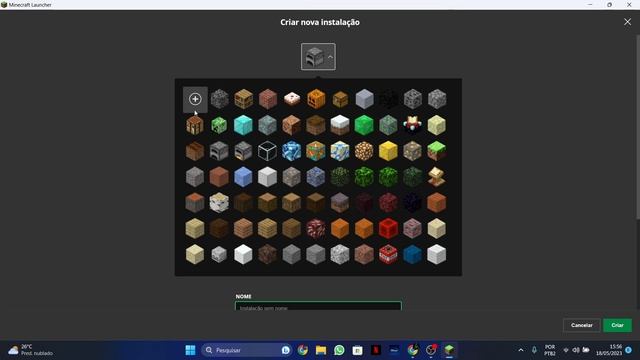Image resolution: width=640 pixels, height=360 pixels.
Task: Choose the solid green Emerald block icon
Action: tap(364, 125)
